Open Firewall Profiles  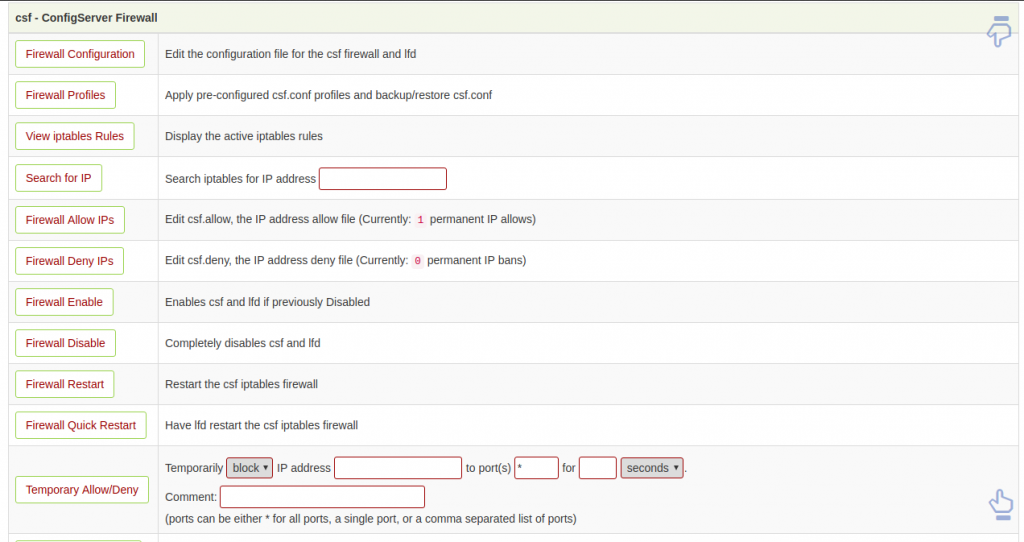point(65,95)
